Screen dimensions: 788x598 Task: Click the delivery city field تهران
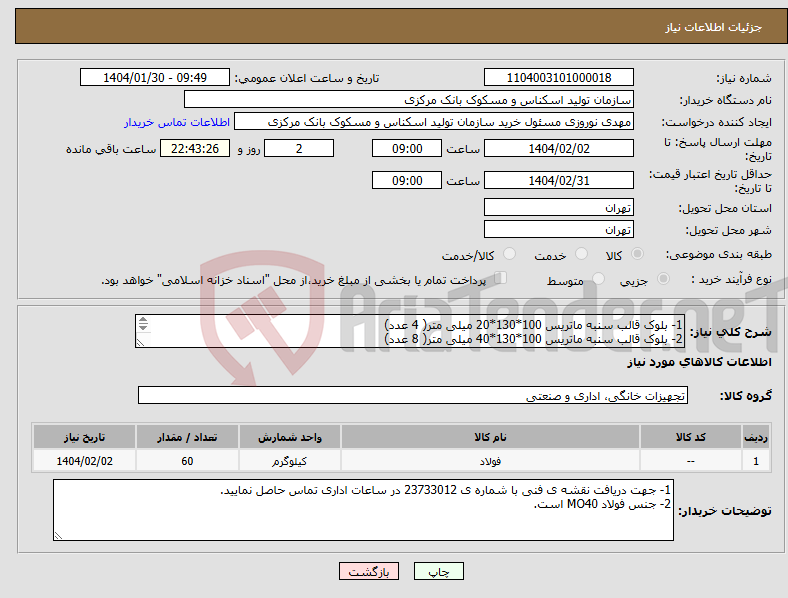(x=559, y=229)
